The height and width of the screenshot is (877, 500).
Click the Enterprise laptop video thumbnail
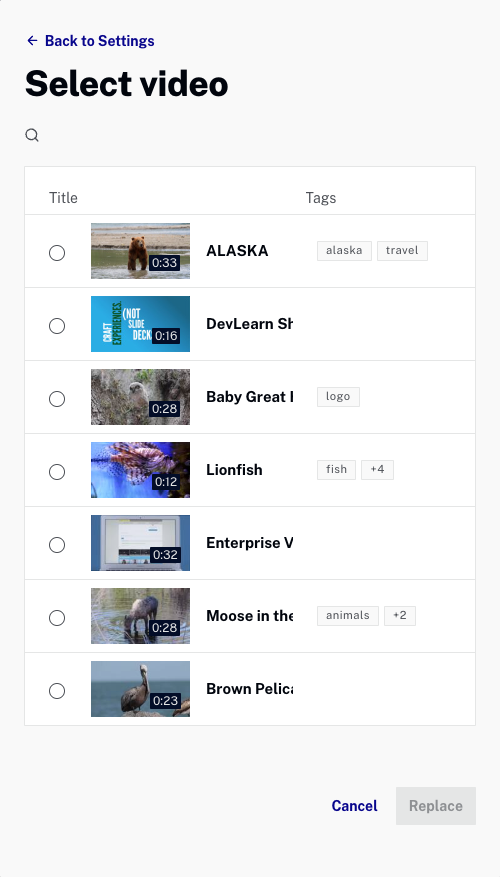click(x=140, y=543)
